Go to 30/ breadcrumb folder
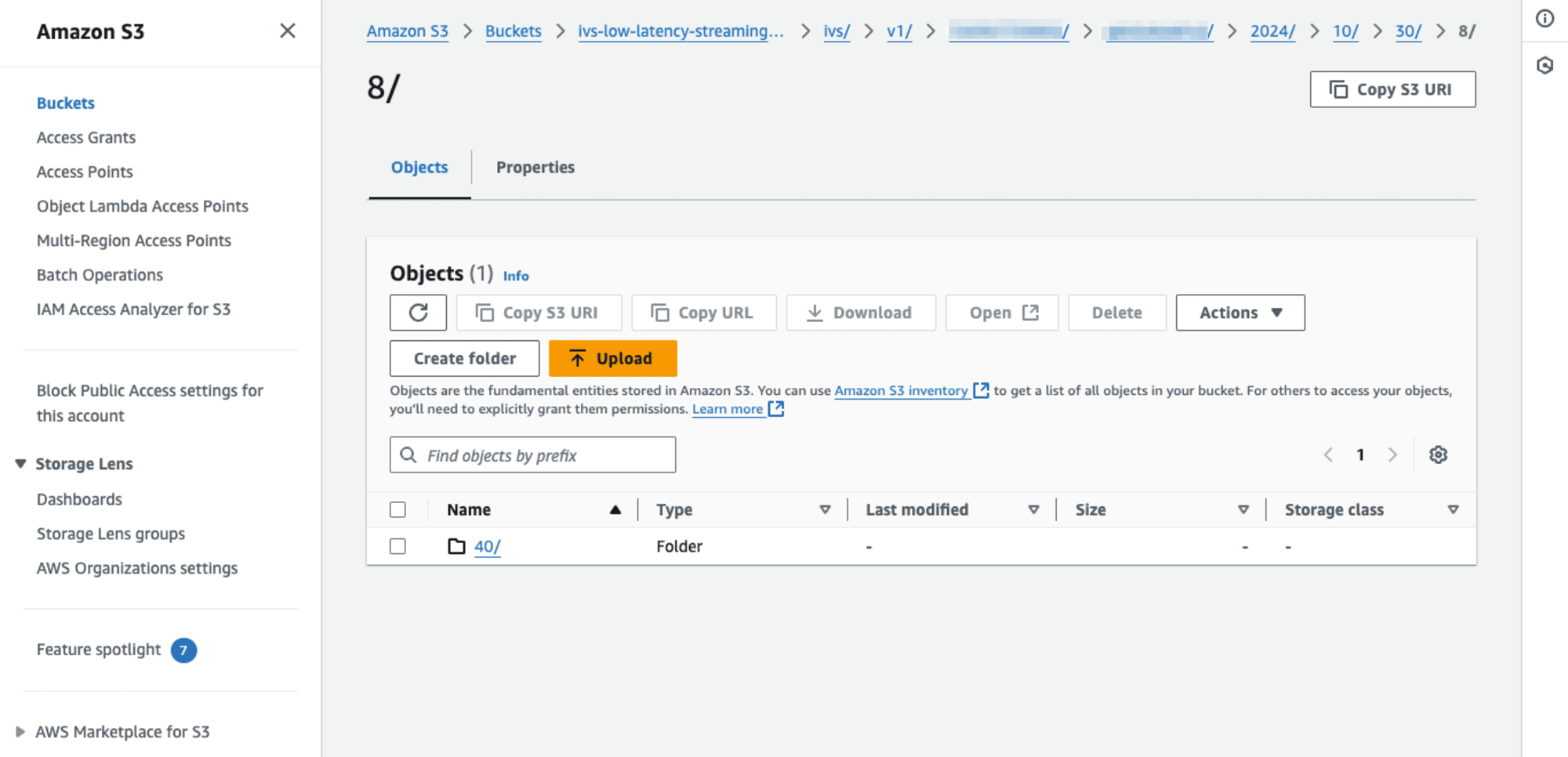 (1408, 31)
